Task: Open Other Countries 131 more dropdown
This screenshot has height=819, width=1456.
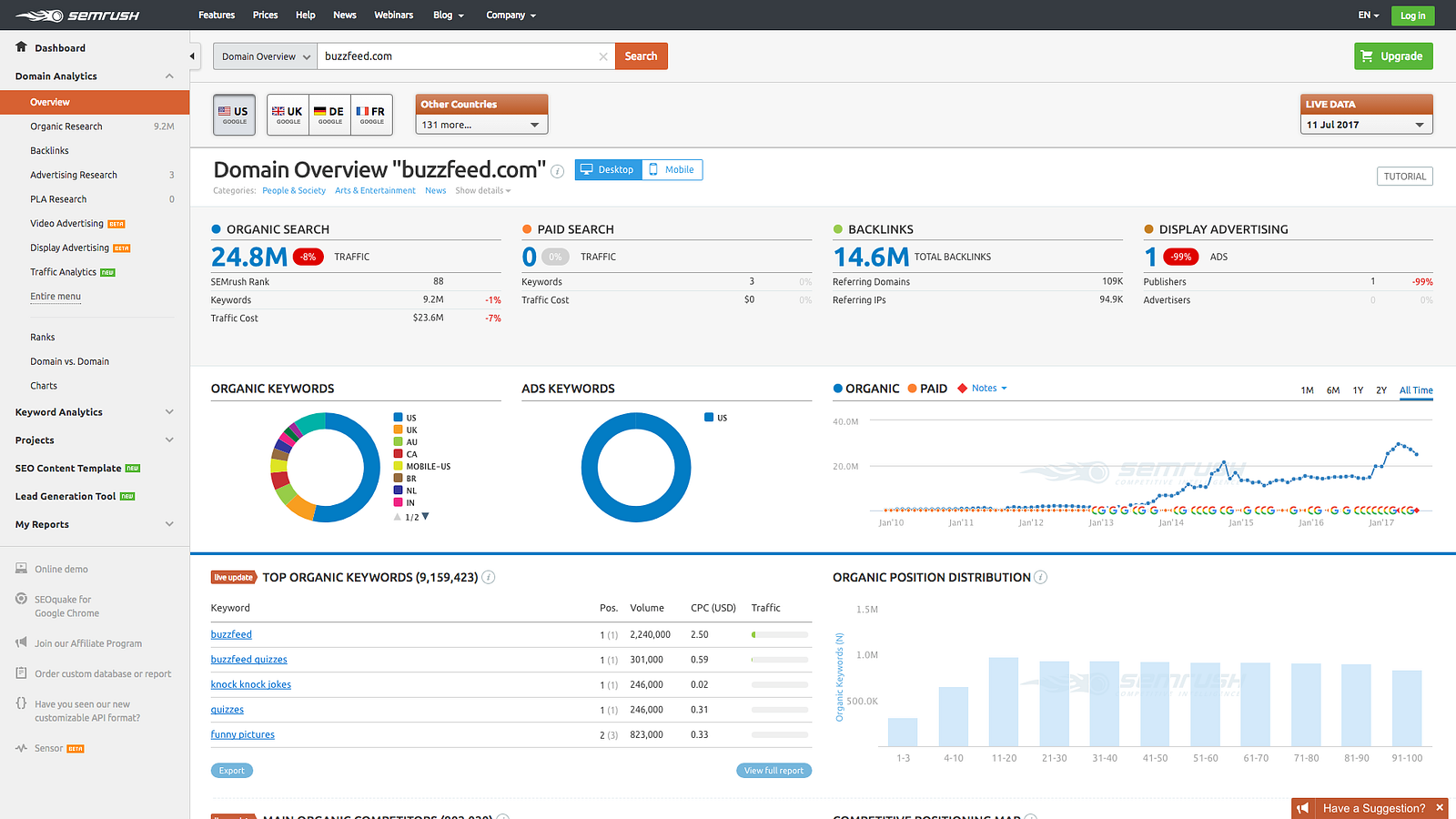Action: coord(481,125)
